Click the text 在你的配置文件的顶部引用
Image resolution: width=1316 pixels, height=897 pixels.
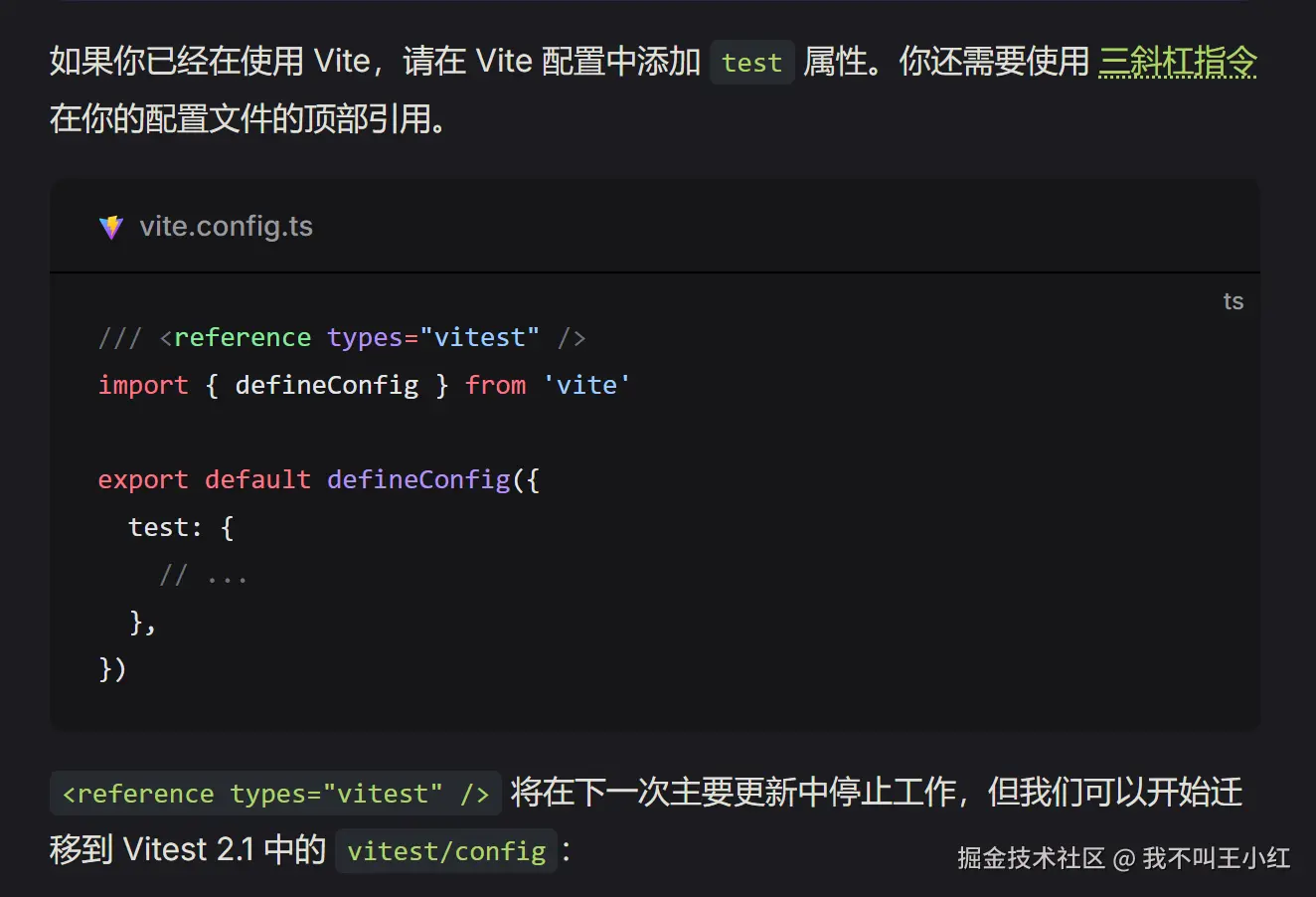point(248,119)
